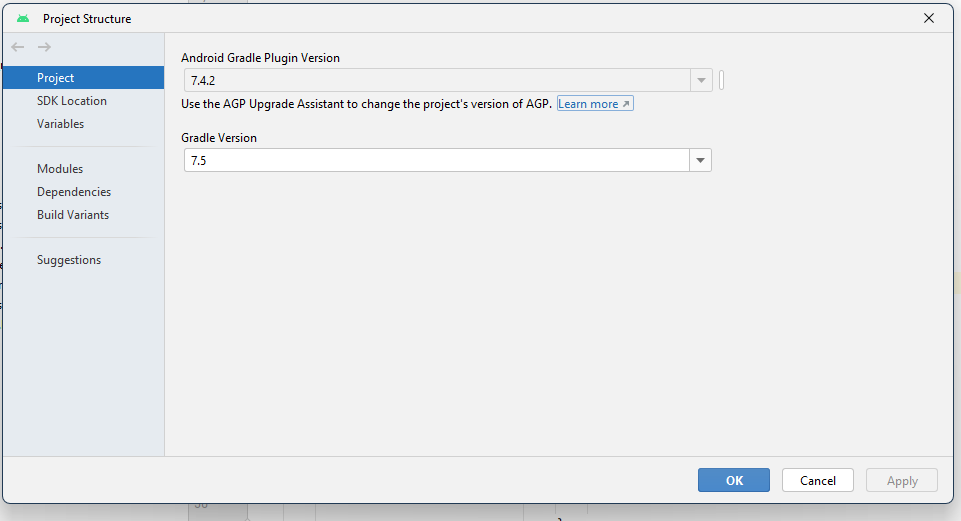Open the Learn more link
The width and height of the screenshot is (961, 521).
point(594,104)
